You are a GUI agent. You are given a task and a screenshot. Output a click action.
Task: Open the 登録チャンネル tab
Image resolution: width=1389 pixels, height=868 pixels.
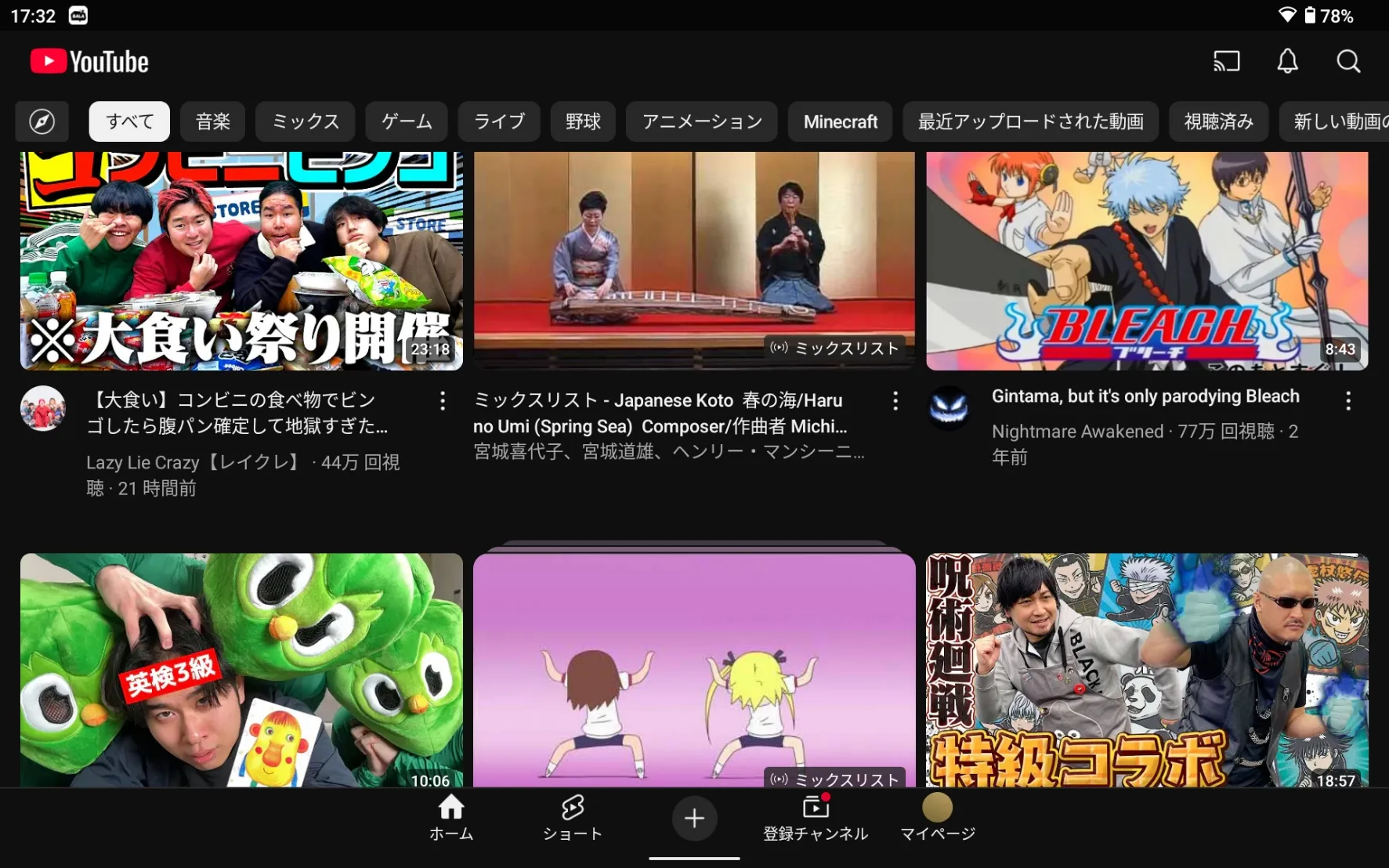[x=816, y=818]
